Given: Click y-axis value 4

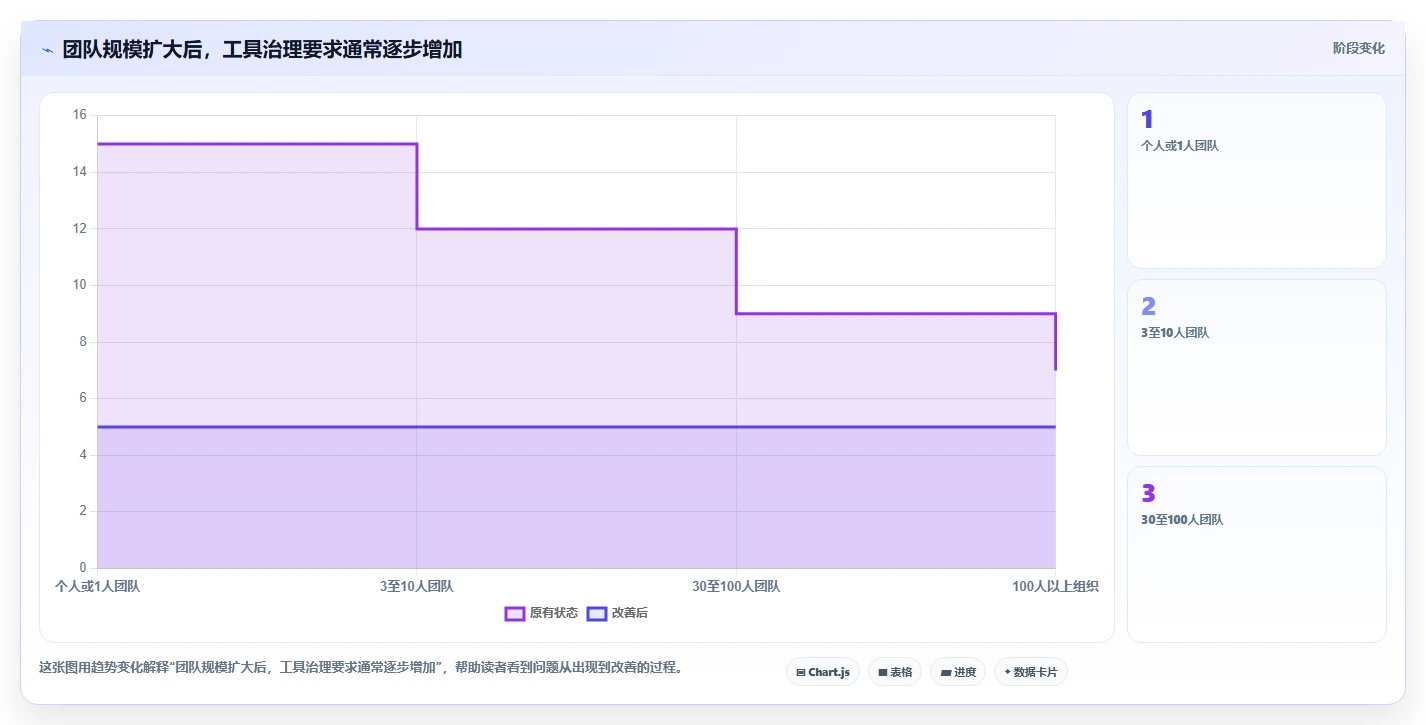Looking at the screenshot, I should pos(84,455).
